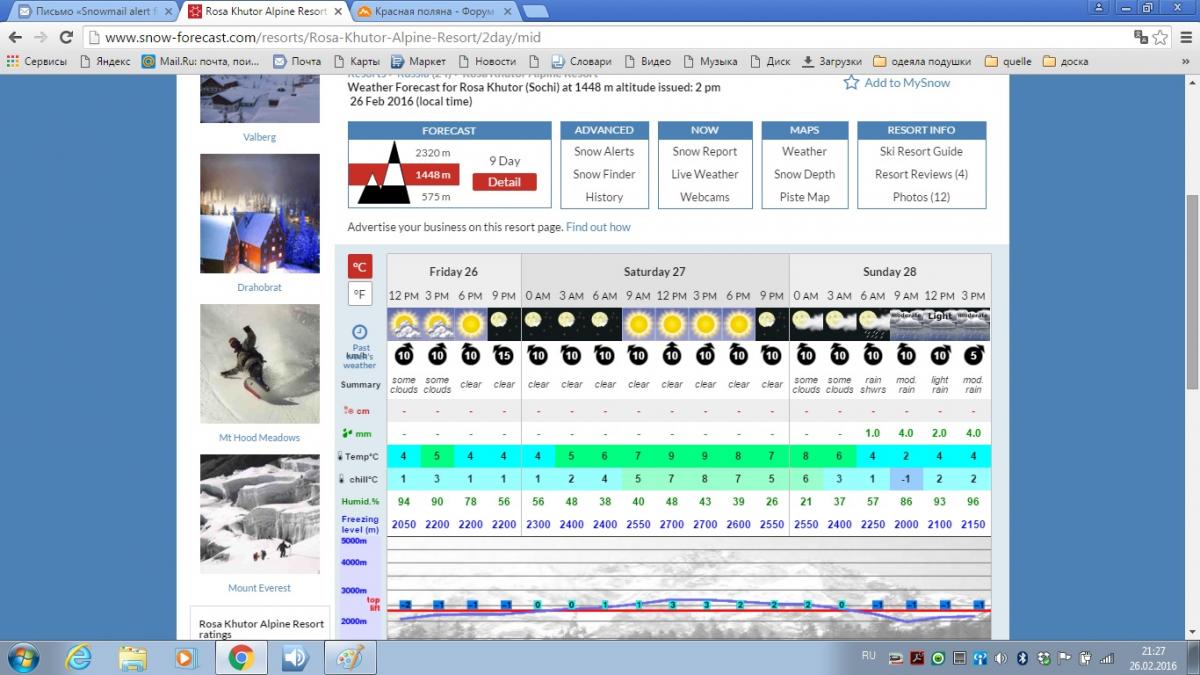Open the speaker app in the taskbar
Image resolution: width=1200 pixels, height=675 pixels.
pyautogui.click(x=294, y=658)
